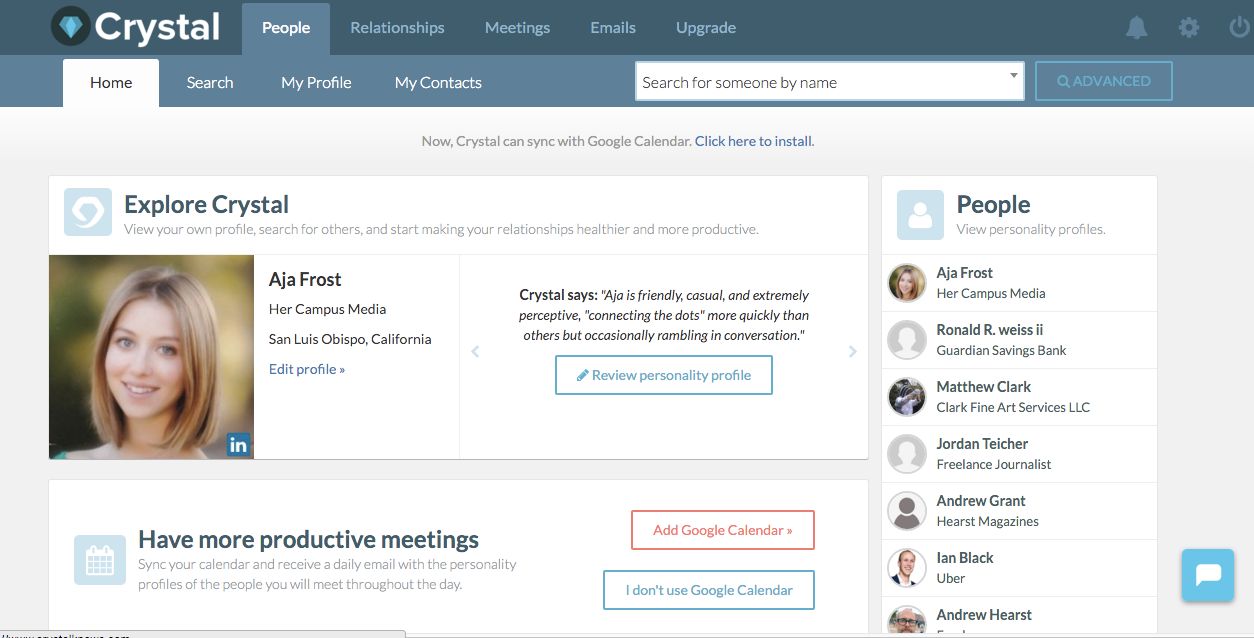Click the Crystal diamond logo icon
This screenshot has width=1254, height=638.
(70, 27)
